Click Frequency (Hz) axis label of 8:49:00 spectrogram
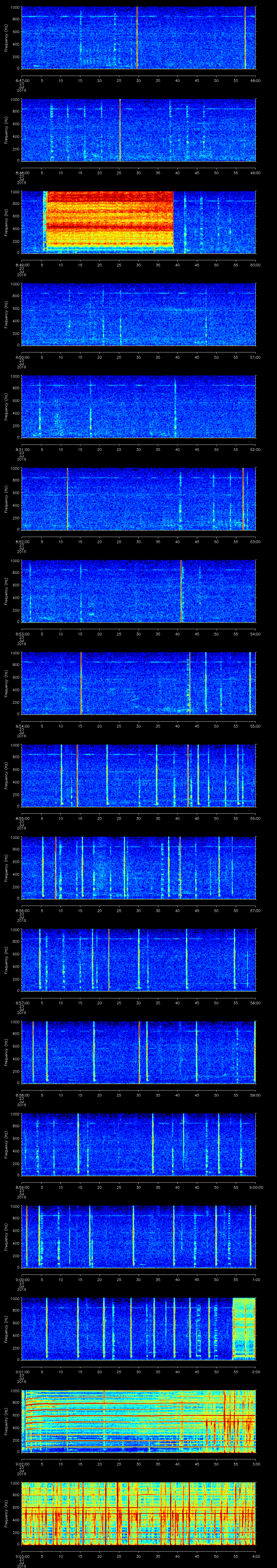Viewport: 277px width, 1568px height. pyautogui.click(x=6, y=222)
